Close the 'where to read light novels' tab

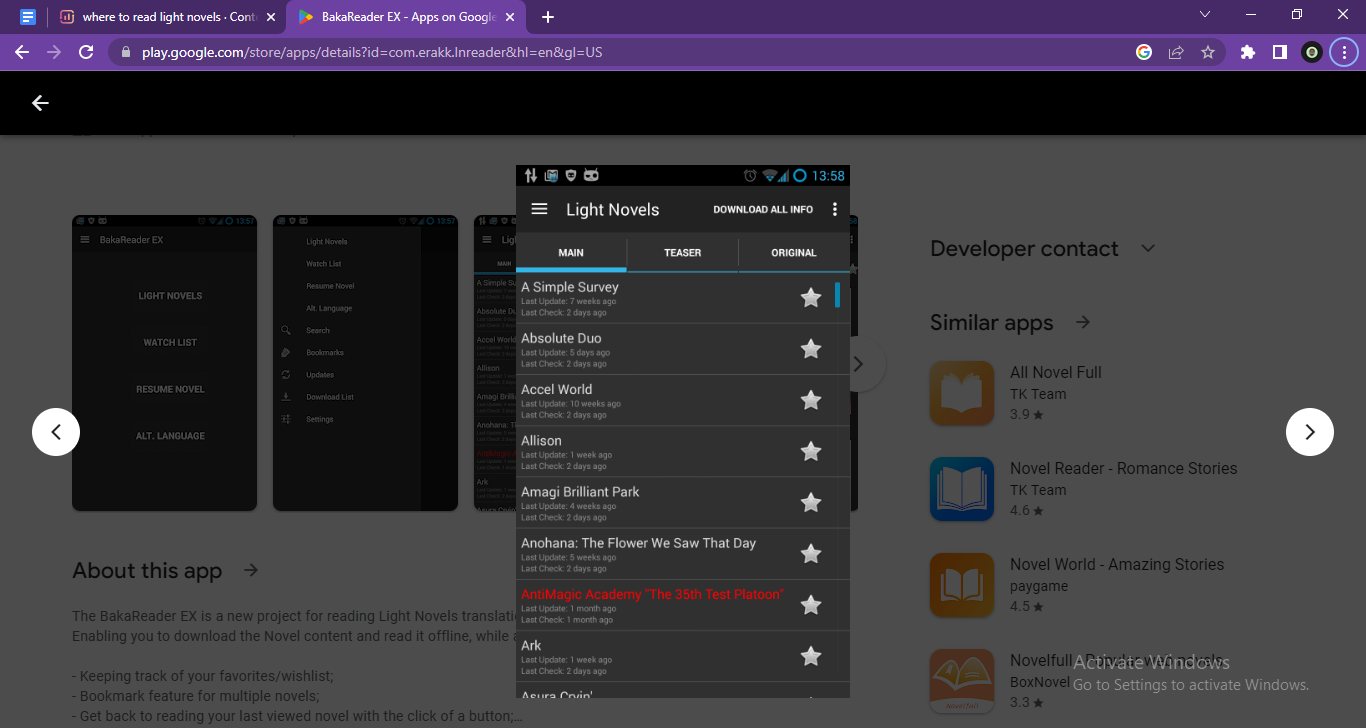[271, 17]
